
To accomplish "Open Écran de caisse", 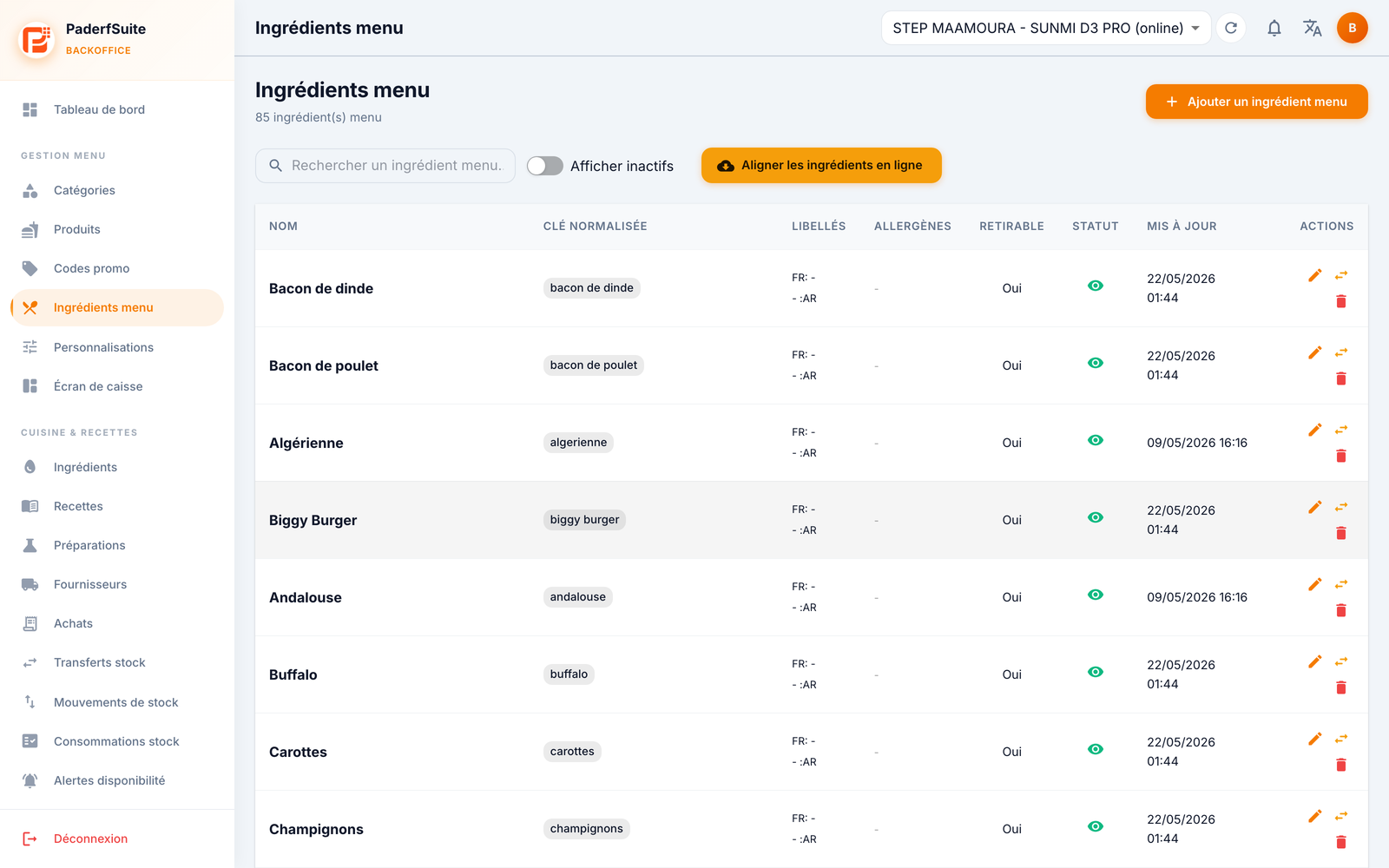I will click(117, 386).
